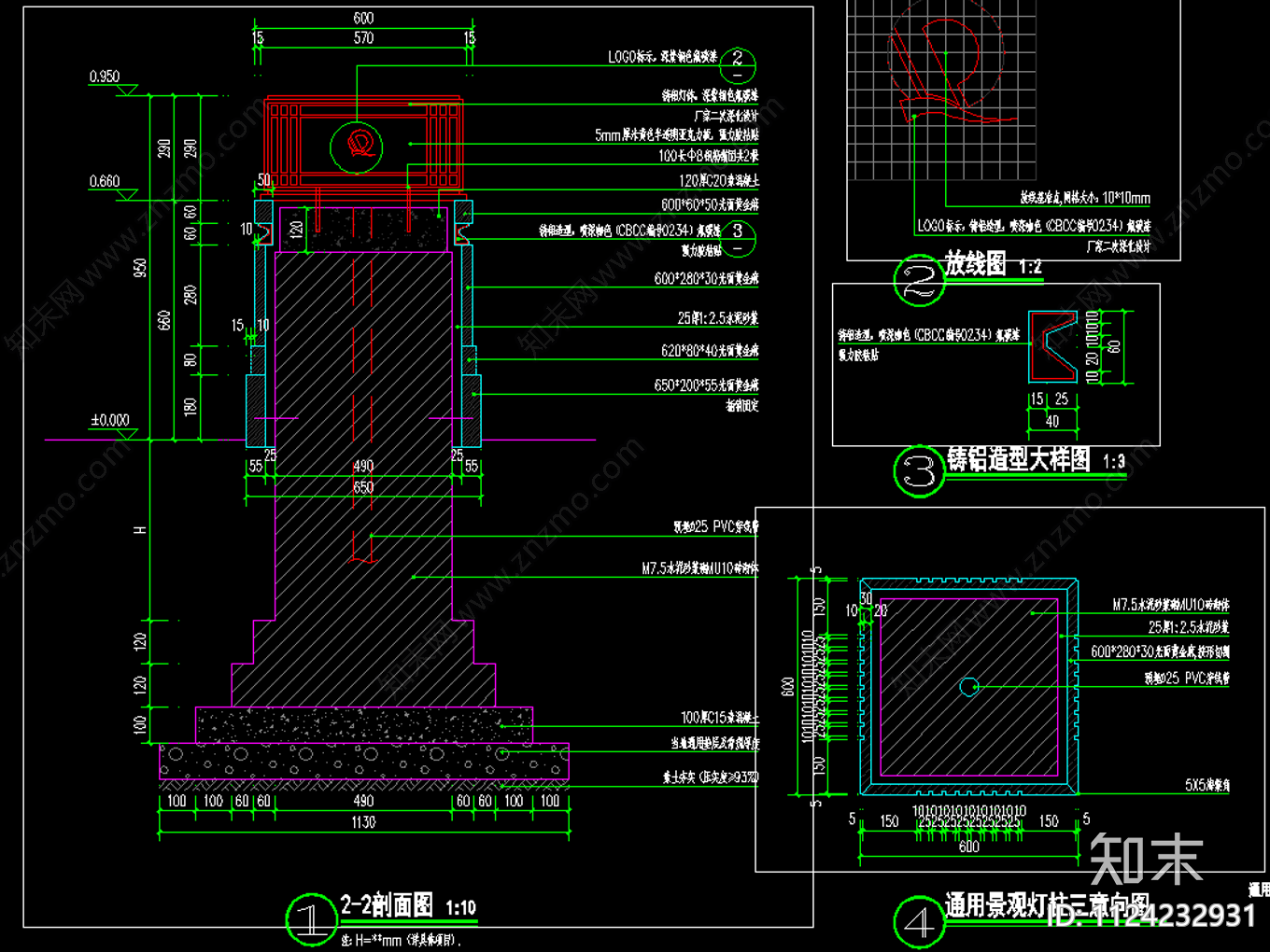The height and width of the screenshot is (952, 1270).
Task: Click the '100长Φ8钢筋锚固共2根' annotation
Action: pyautogui.click(x=708, y=156)
